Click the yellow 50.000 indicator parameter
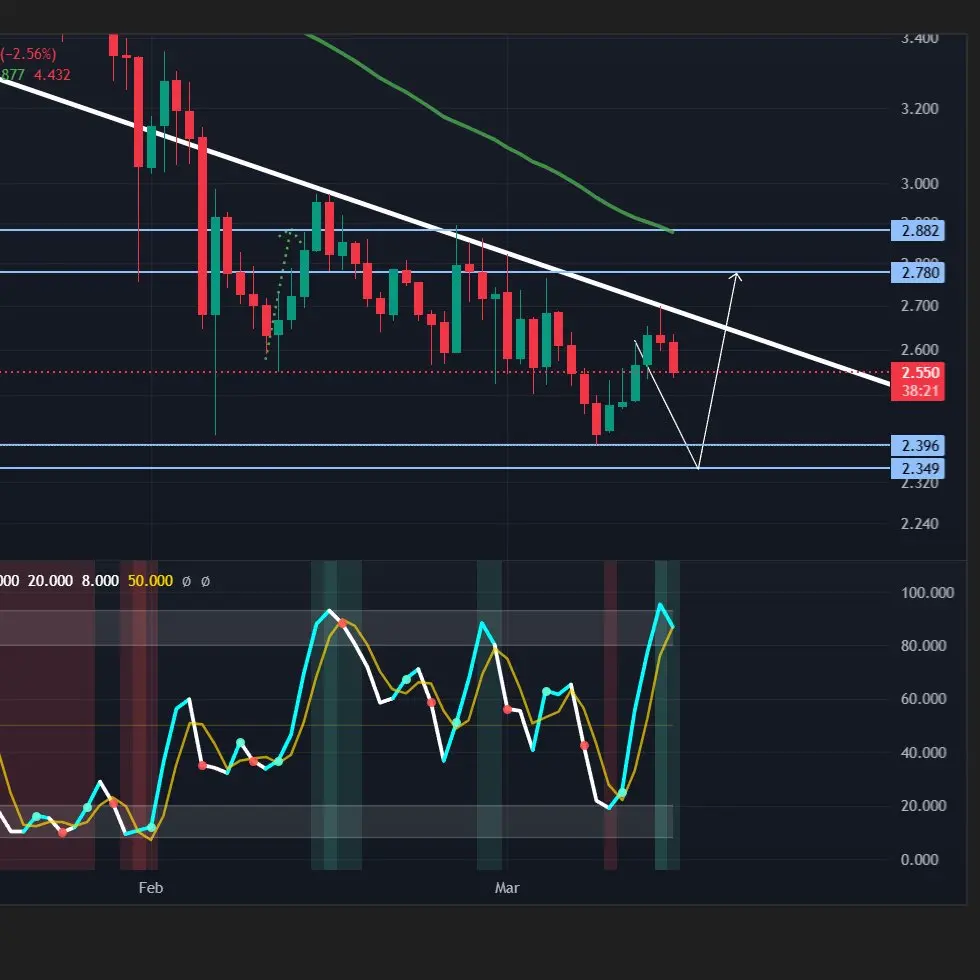The width and height of the screenshot is (980, 980). 150,581
